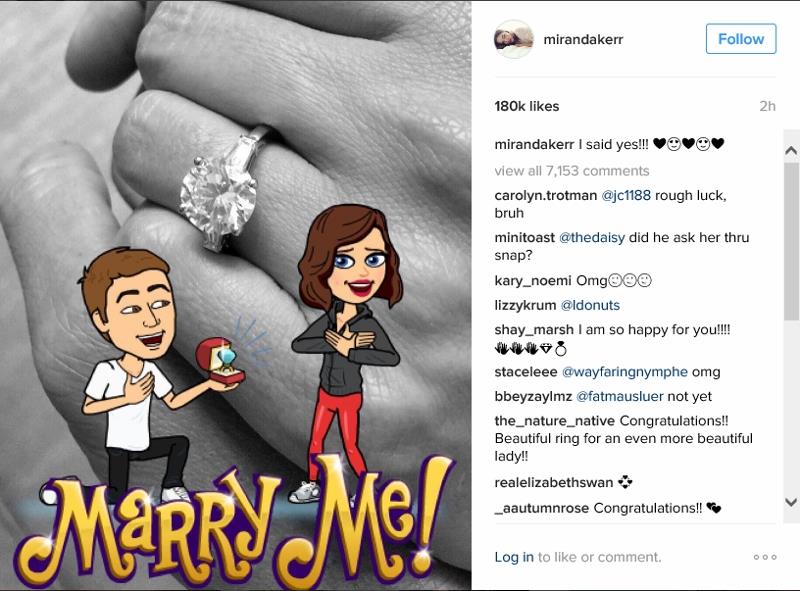Open the @thedaisy mention

pyautogui.click(x=592, y=238)
